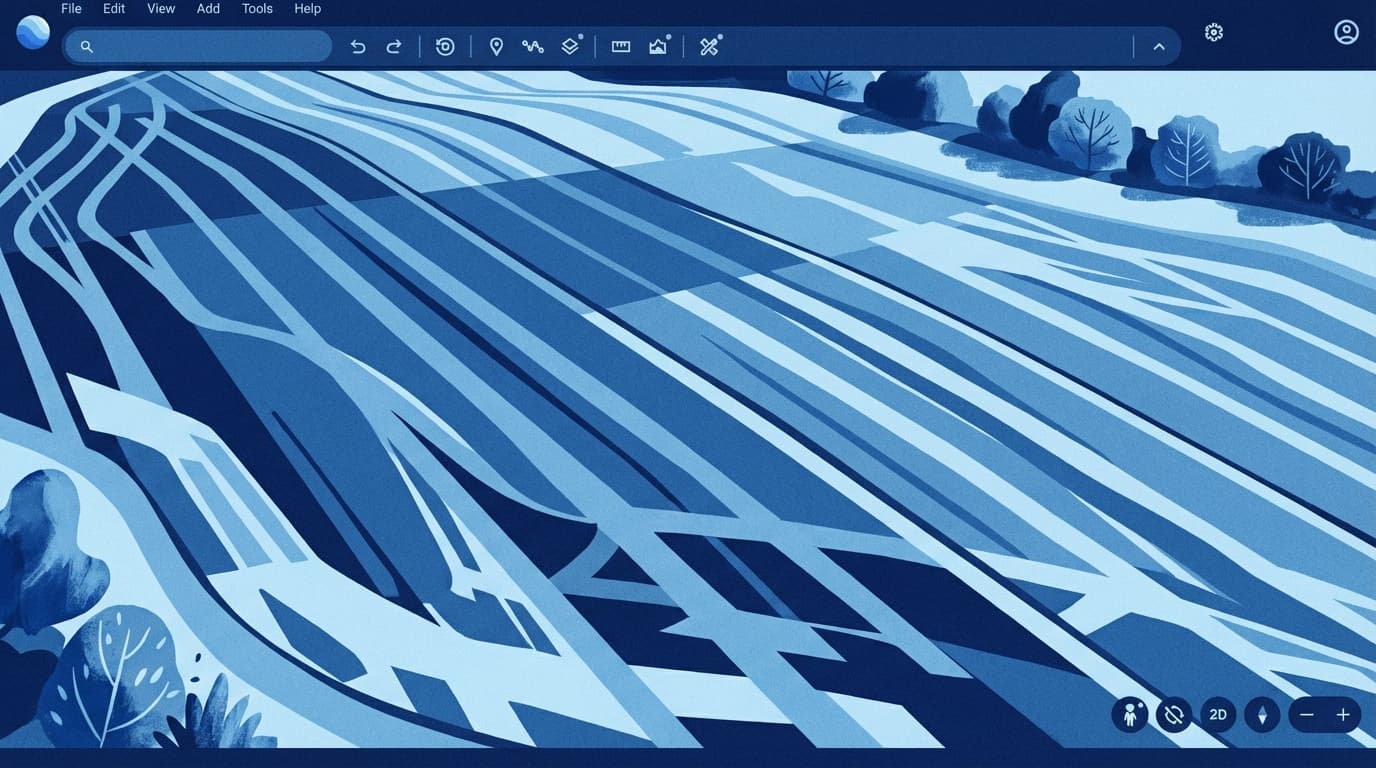Screen dimensions: 1376x768
Task: Open the pencil and ruler tool
Action: tap(709, 47)
